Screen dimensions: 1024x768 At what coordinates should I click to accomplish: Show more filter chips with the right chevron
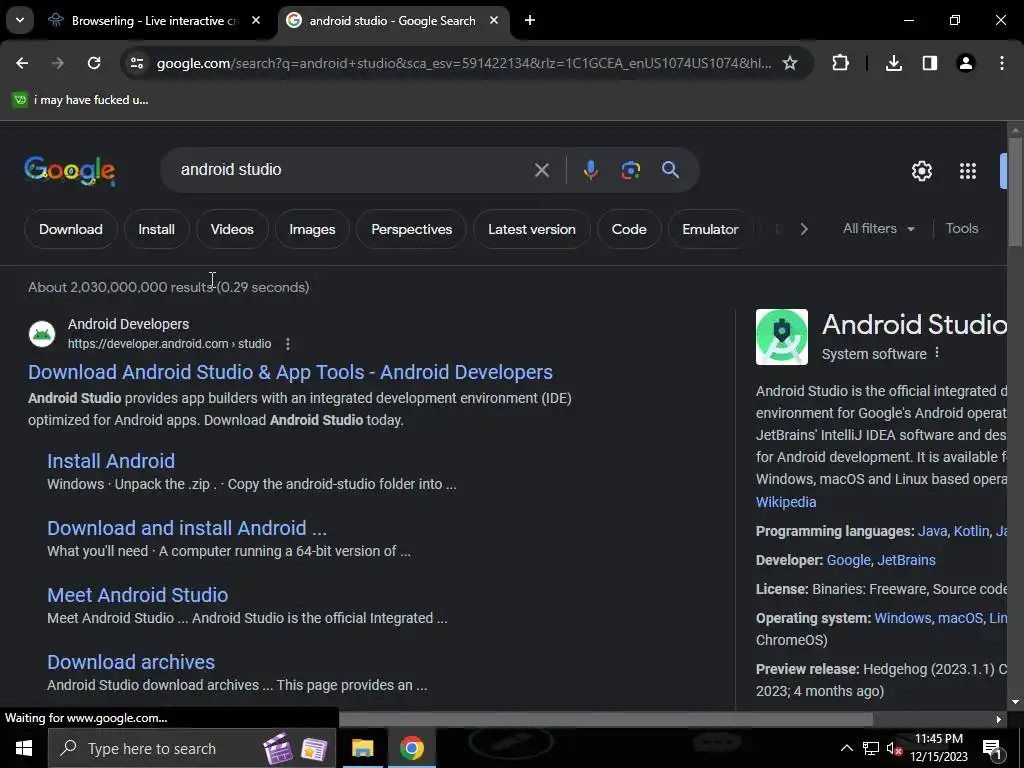click(x=804, y=229)
